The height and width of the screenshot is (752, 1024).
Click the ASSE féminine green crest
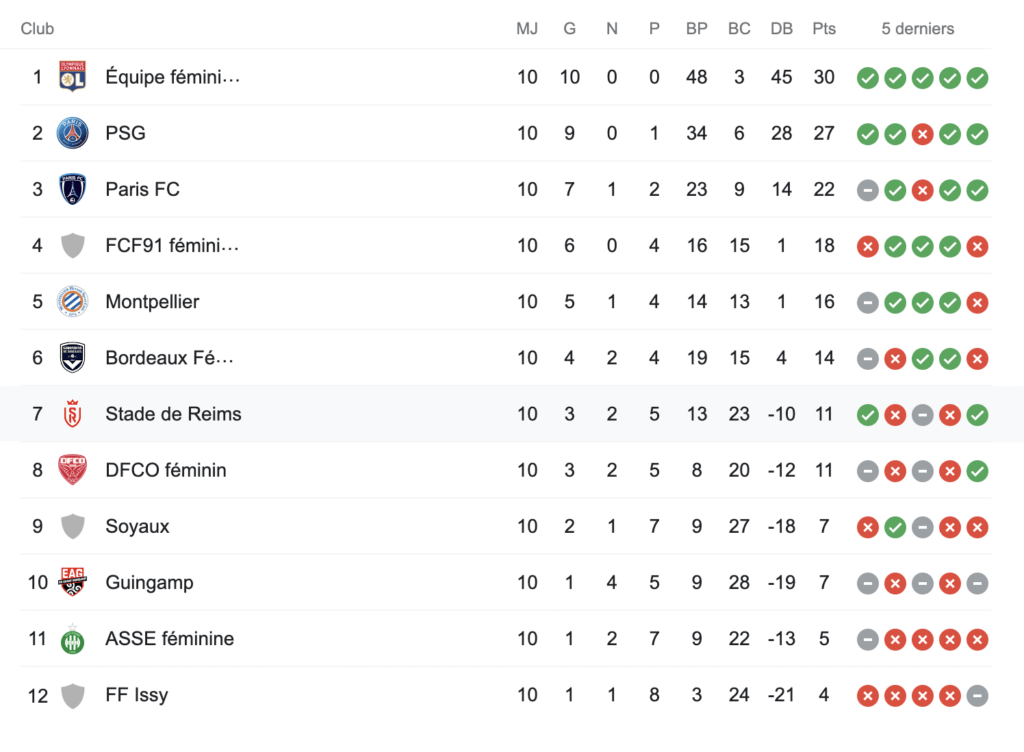[72, 639]
